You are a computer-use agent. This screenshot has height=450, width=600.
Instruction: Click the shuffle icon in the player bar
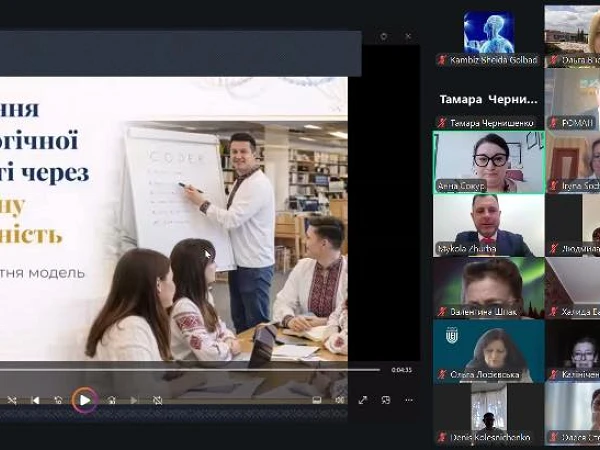pos(13,400)
